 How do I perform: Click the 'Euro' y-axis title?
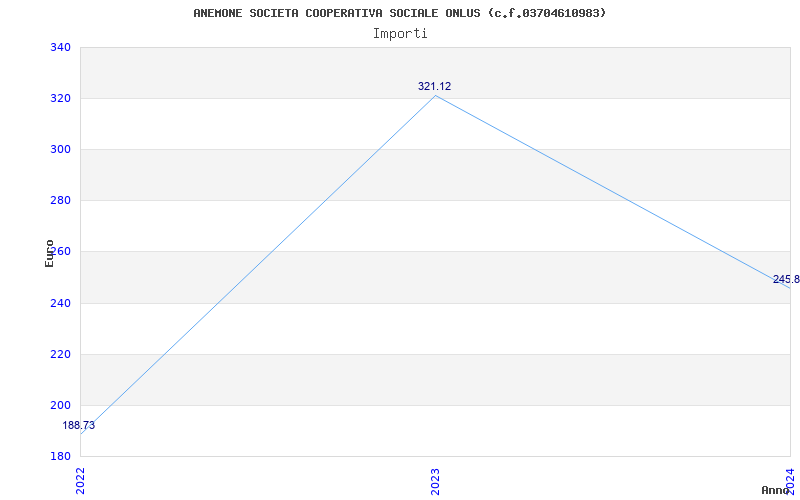tap(49, 253)
